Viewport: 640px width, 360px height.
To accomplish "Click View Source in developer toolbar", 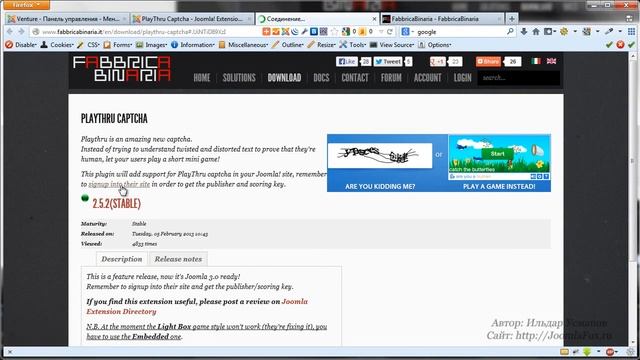I will pos(392,45).
